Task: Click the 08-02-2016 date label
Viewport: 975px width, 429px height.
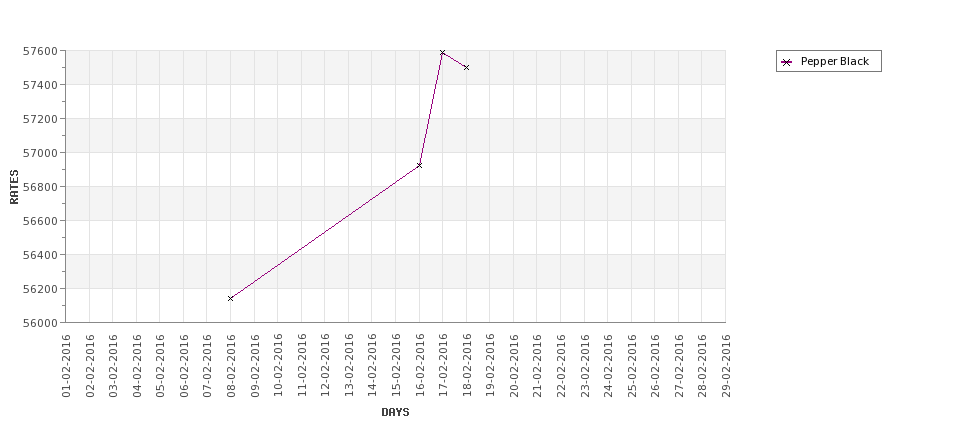Action: point(231,366)
